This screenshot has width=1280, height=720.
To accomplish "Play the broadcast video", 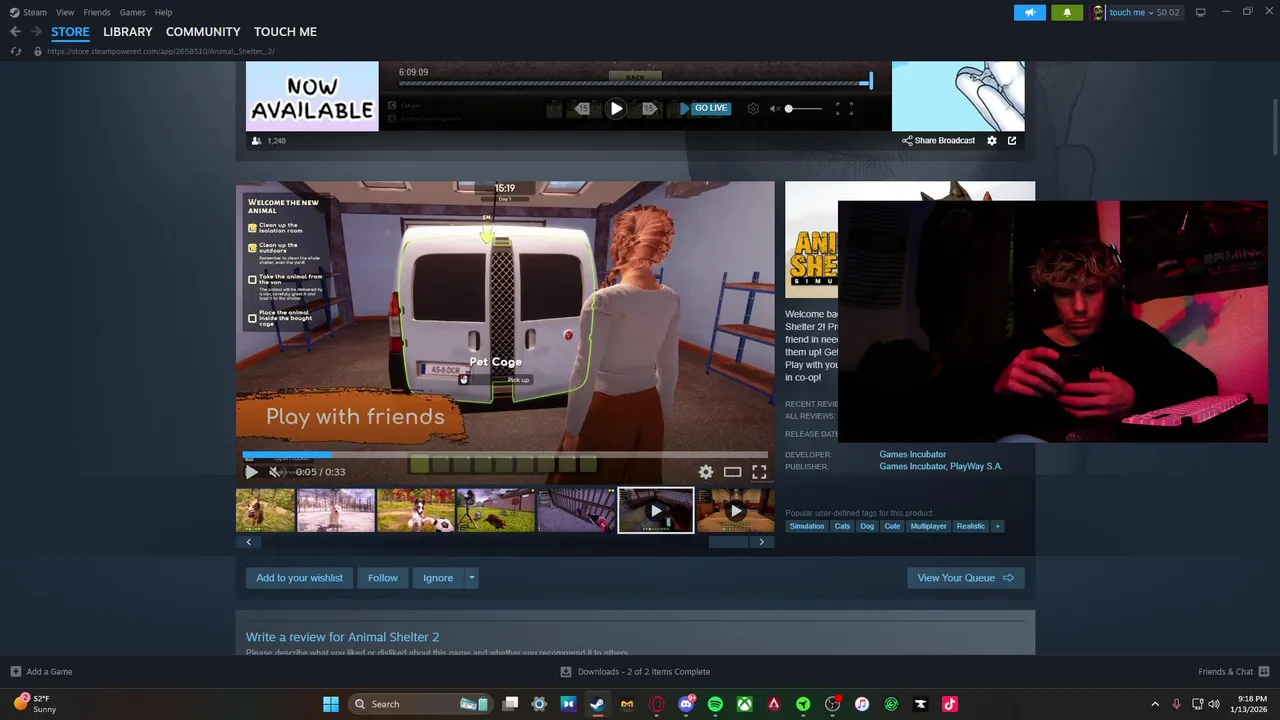I will (616, 108).
